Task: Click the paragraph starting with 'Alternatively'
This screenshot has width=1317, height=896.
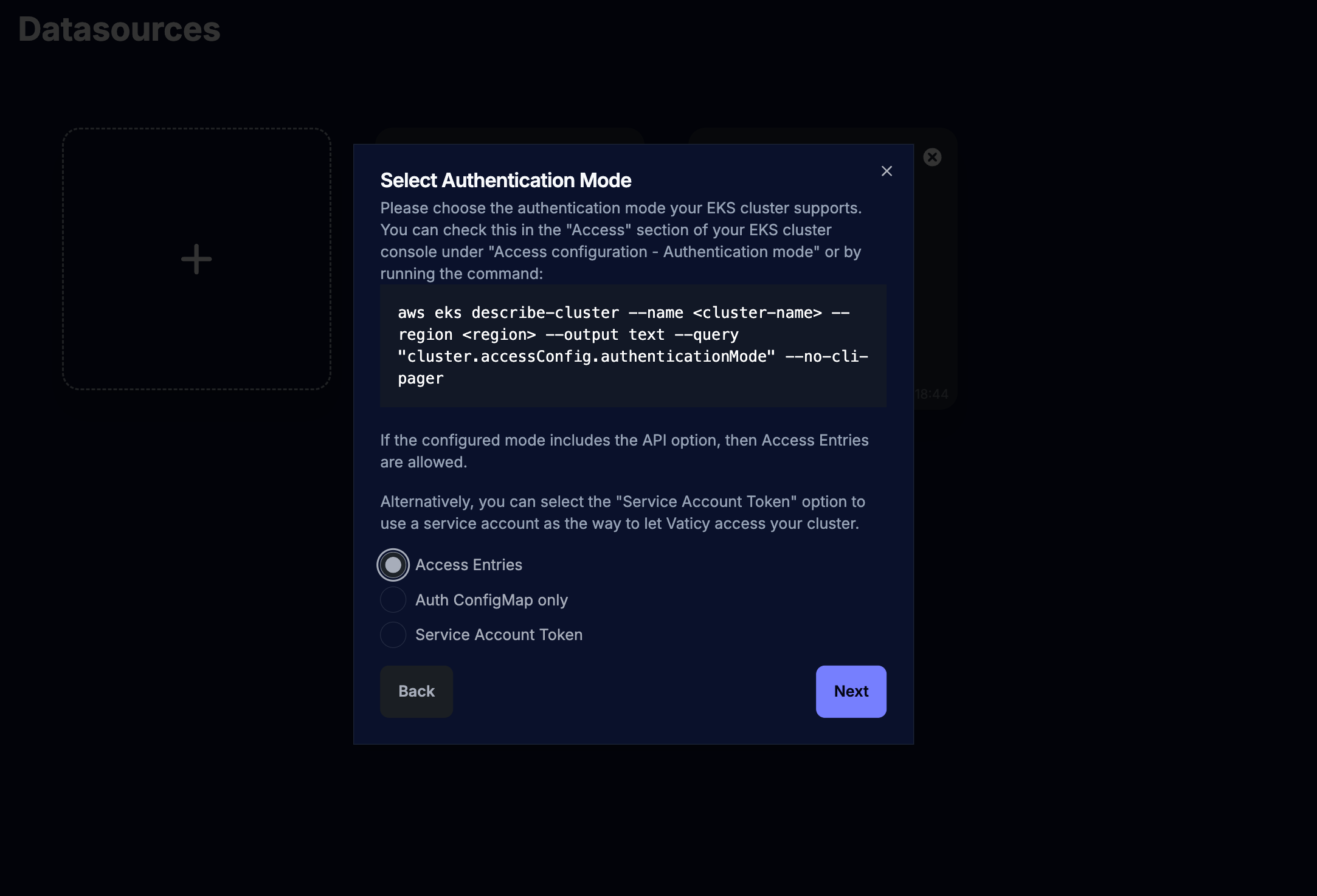Action: 623,512
